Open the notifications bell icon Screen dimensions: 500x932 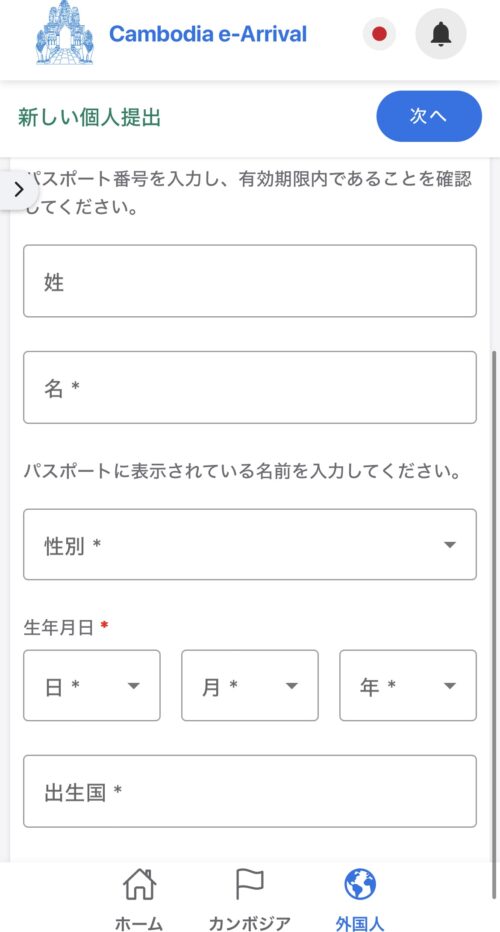click(441, 34)
